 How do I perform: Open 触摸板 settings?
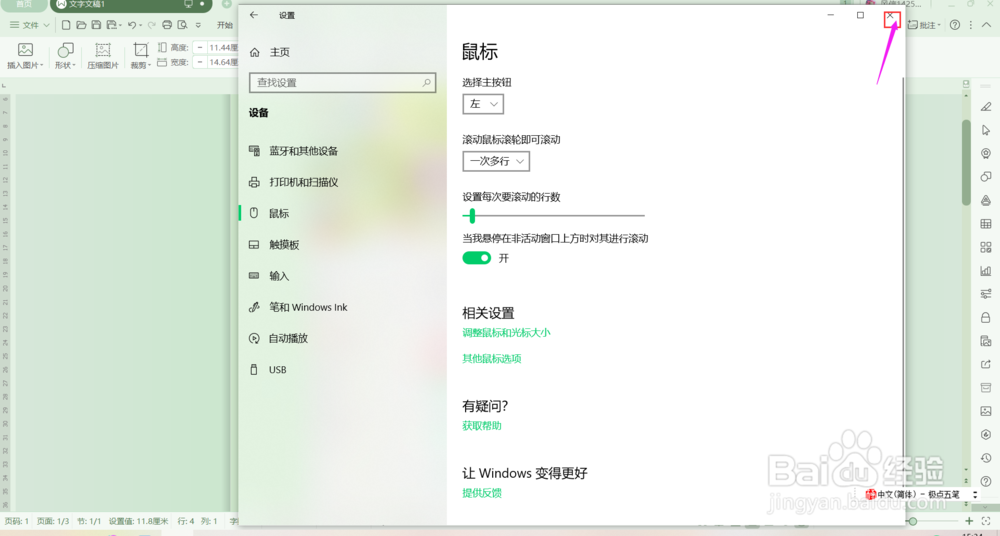(x=274, y=245)
